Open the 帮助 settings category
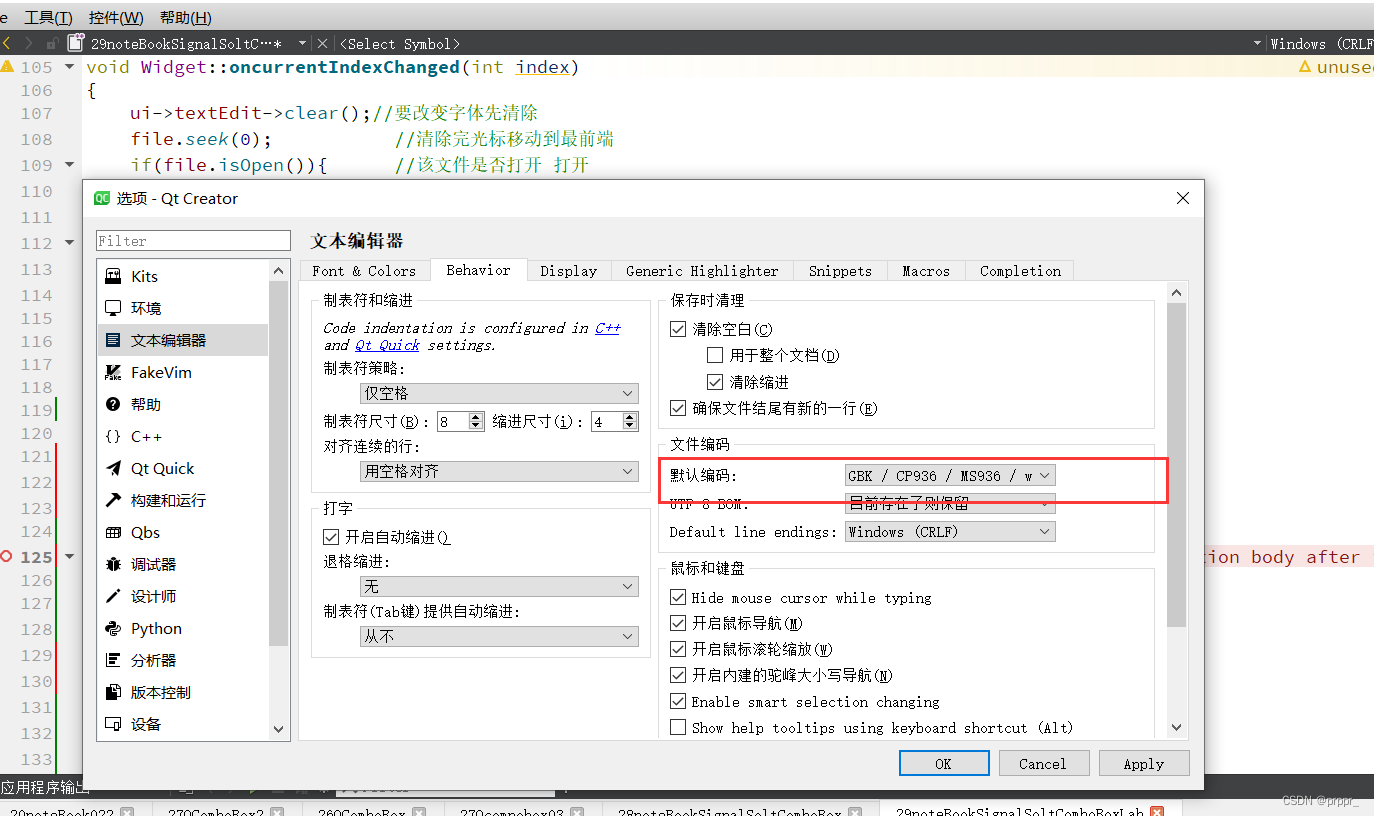This screenshot has width=1374, height=816. (183, 404)
